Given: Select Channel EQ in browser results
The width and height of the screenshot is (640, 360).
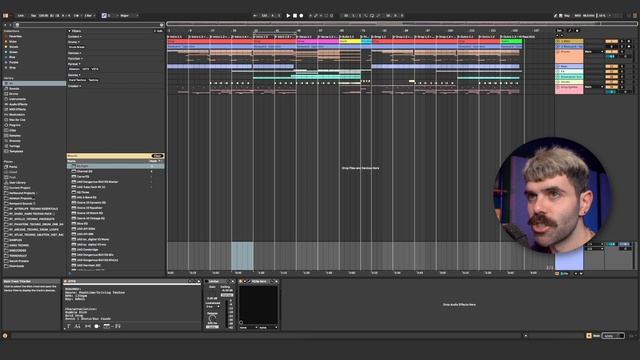Looking at the screenshot, I should tap(84, 171).
